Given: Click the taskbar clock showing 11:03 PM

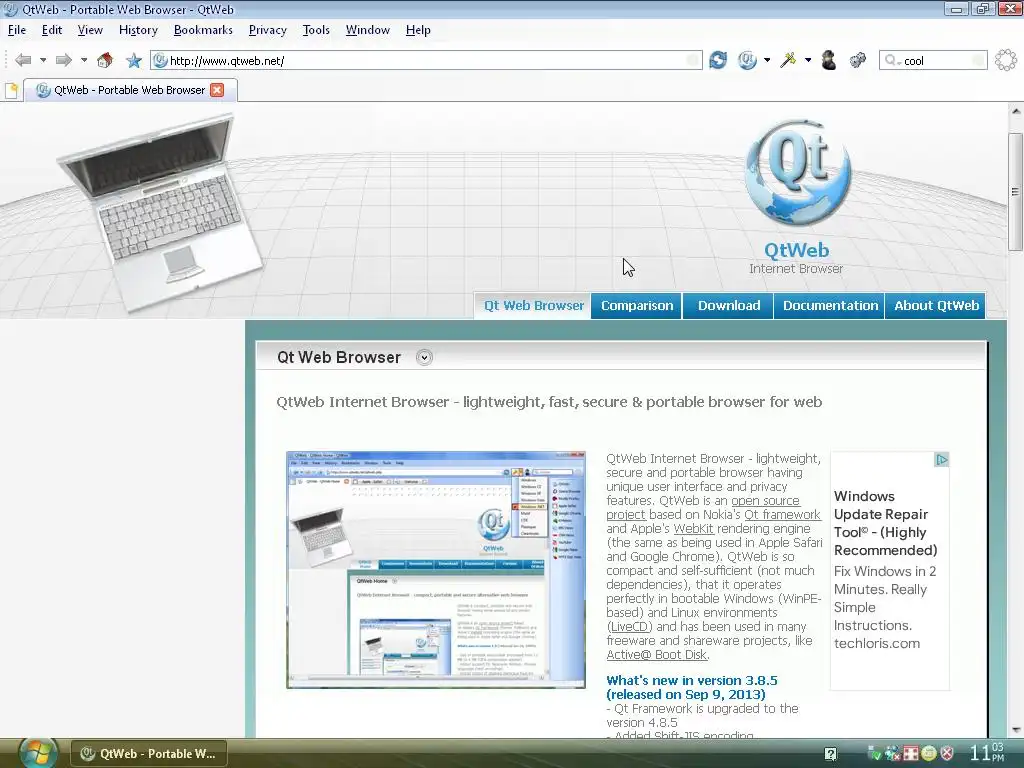Looking at the screenshot, I should click(x=987, y=753).
